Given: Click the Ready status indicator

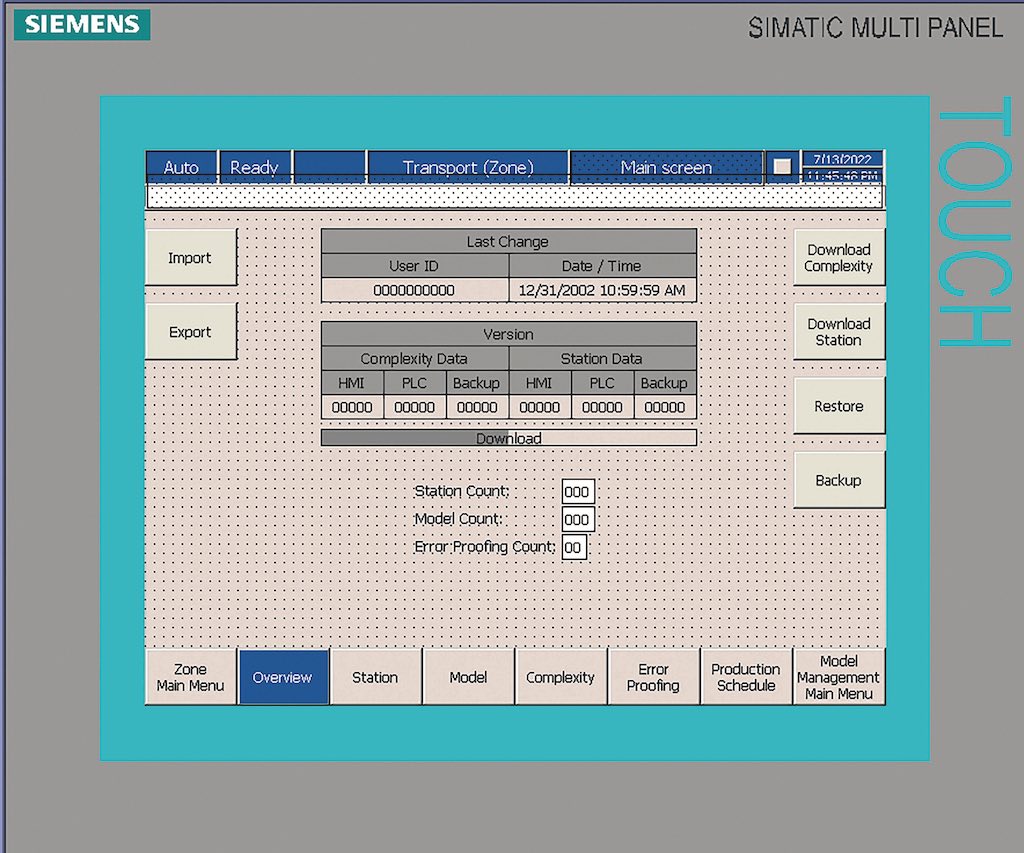Looking at the screenshot, I should click(255, 167).
